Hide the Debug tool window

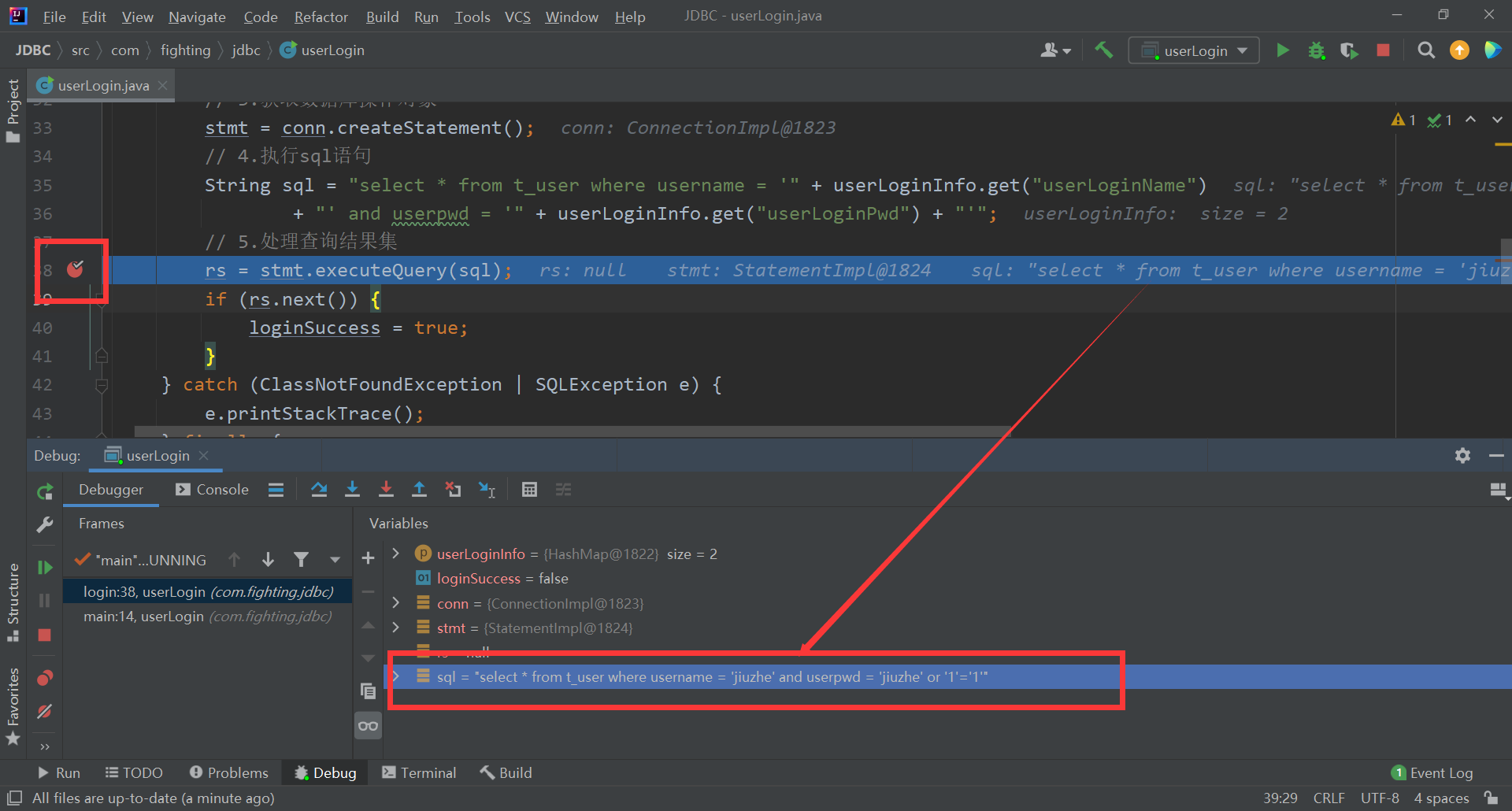click(x=1496, y=455)
